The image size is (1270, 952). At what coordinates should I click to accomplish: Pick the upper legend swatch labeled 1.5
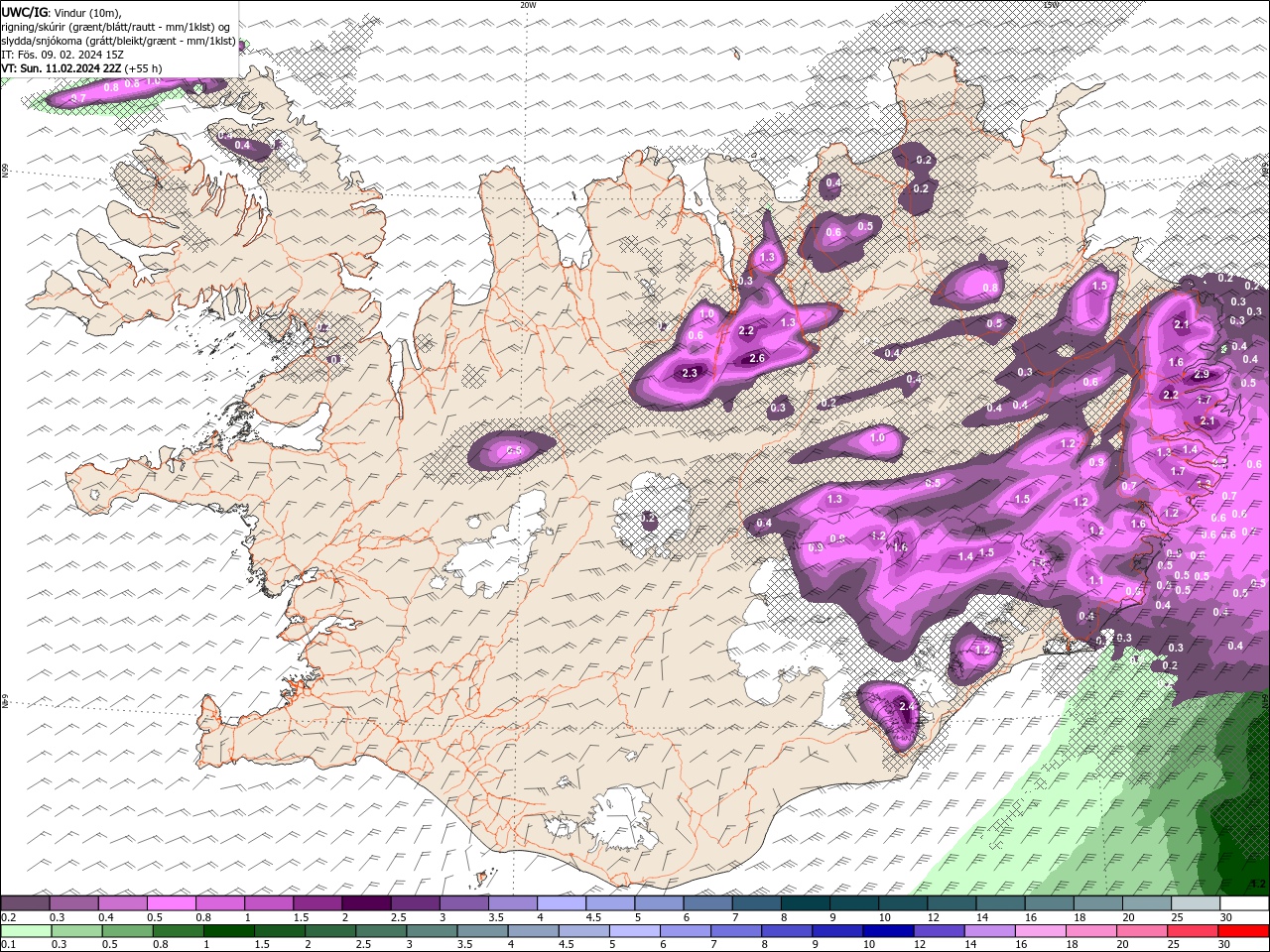317,903
